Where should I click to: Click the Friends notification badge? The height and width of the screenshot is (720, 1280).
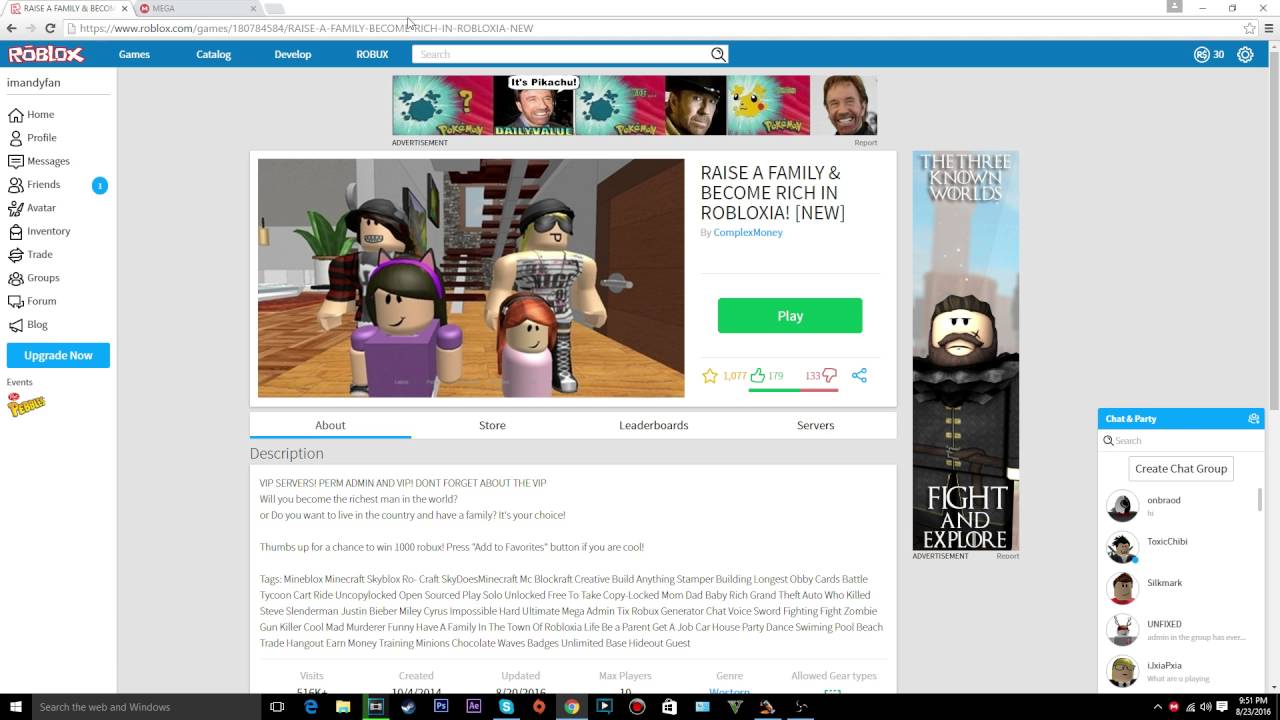100,185
